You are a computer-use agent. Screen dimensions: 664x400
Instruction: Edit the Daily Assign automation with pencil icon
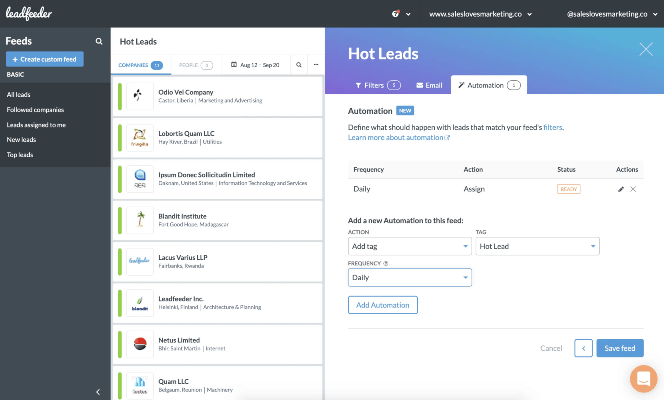pos(621,188)
